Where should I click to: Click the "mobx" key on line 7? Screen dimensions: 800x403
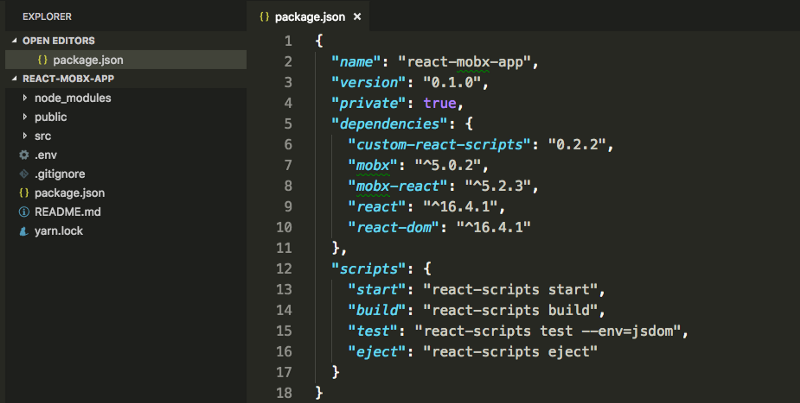372,165
